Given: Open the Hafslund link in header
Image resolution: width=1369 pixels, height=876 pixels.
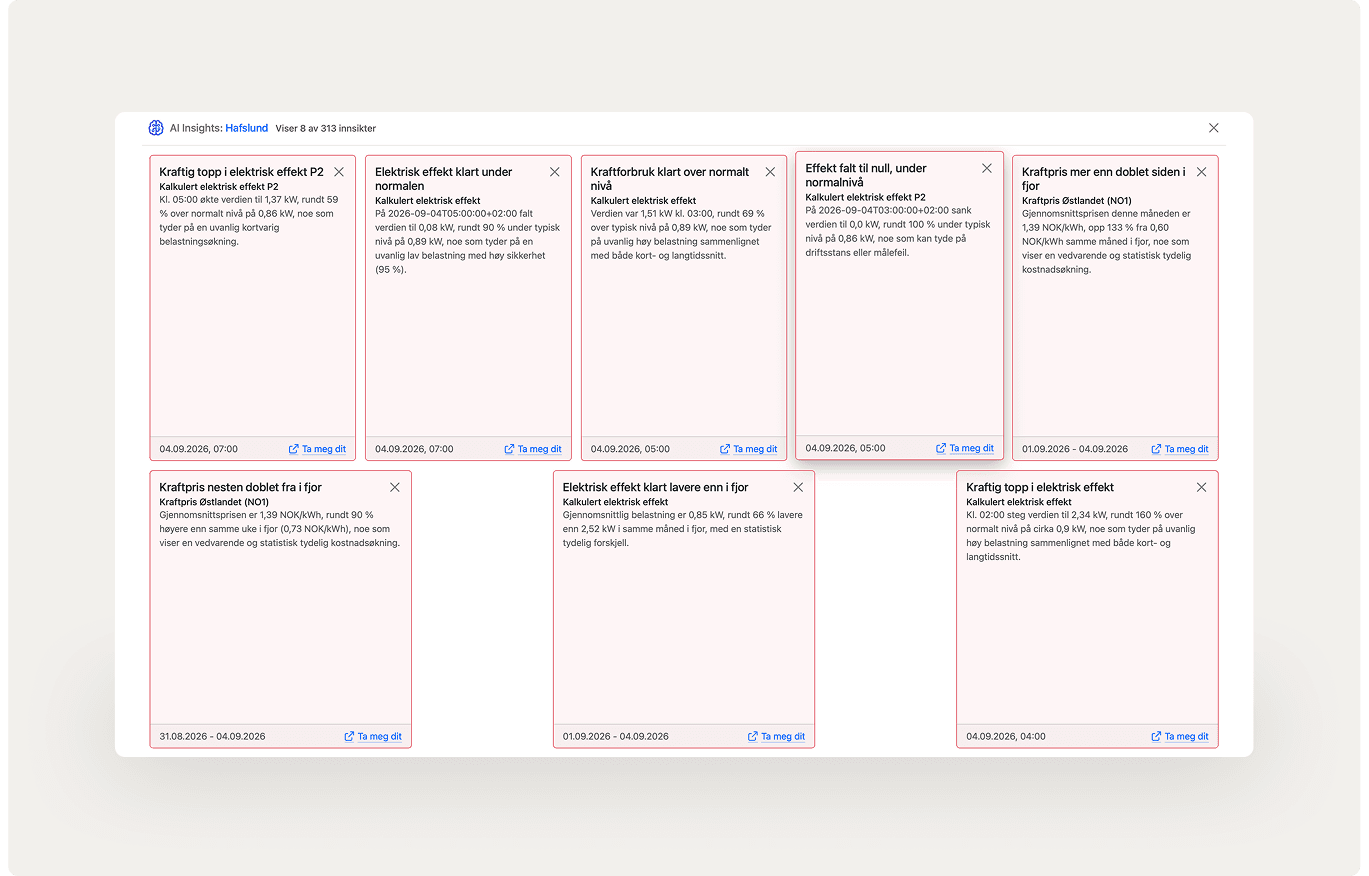Looking at the screenshot, I should pos(246,128).
